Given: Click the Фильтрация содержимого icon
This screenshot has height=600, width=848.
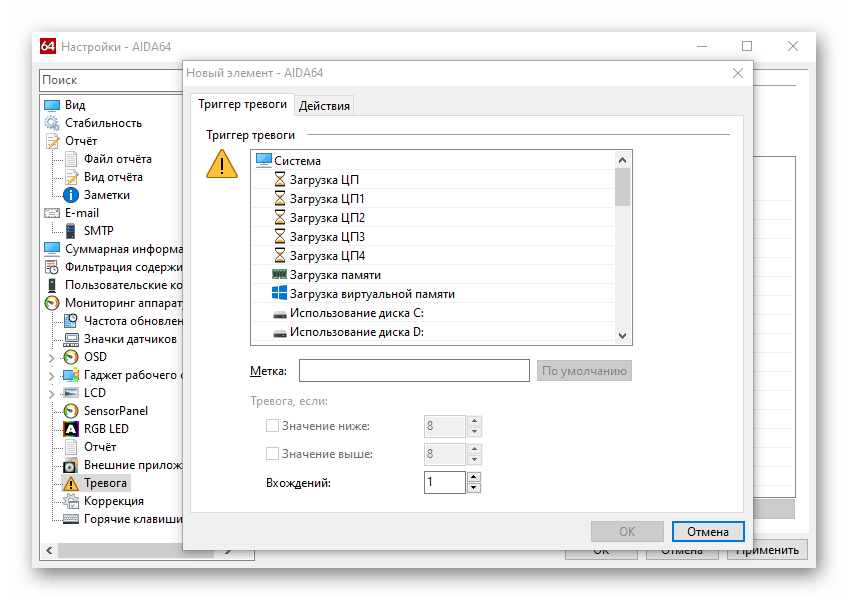Looking at the screenshot, I should click(52, 267).
